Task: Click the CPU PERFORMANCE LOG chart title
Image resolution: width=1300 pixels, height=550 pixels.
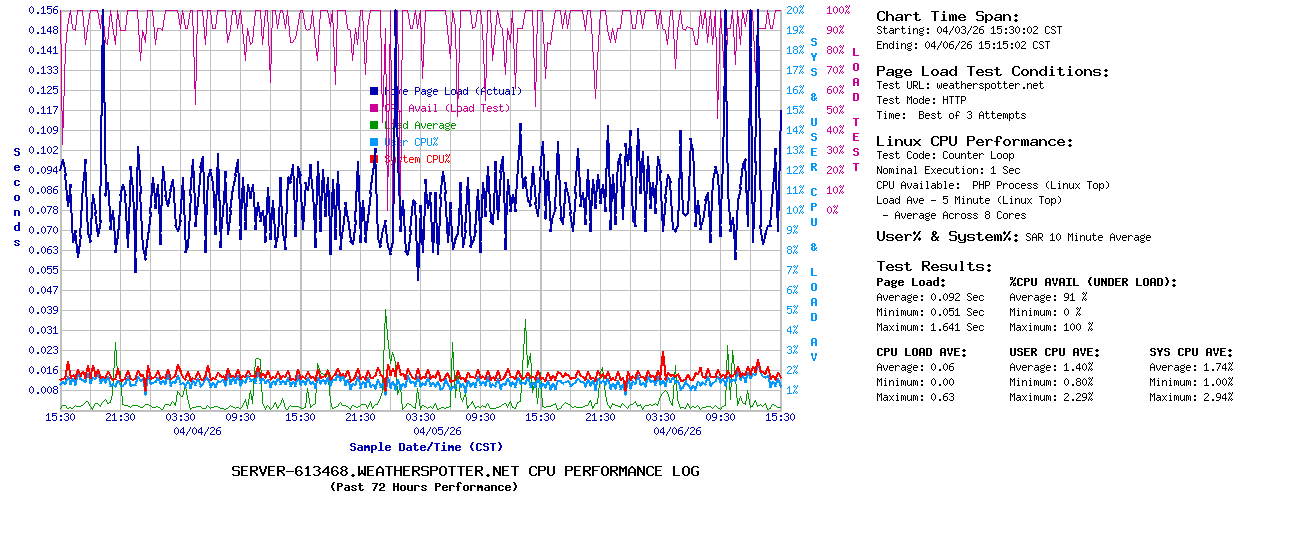Action: point(465,471)
